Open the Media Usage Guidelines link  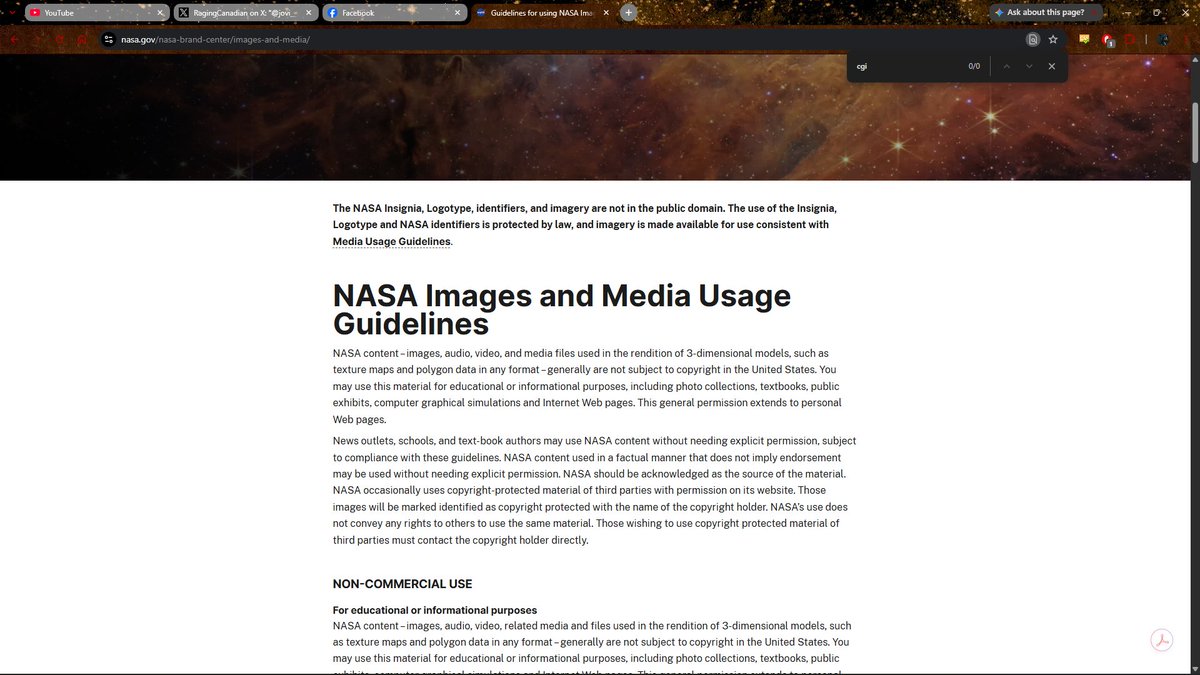tap(392, 241)
